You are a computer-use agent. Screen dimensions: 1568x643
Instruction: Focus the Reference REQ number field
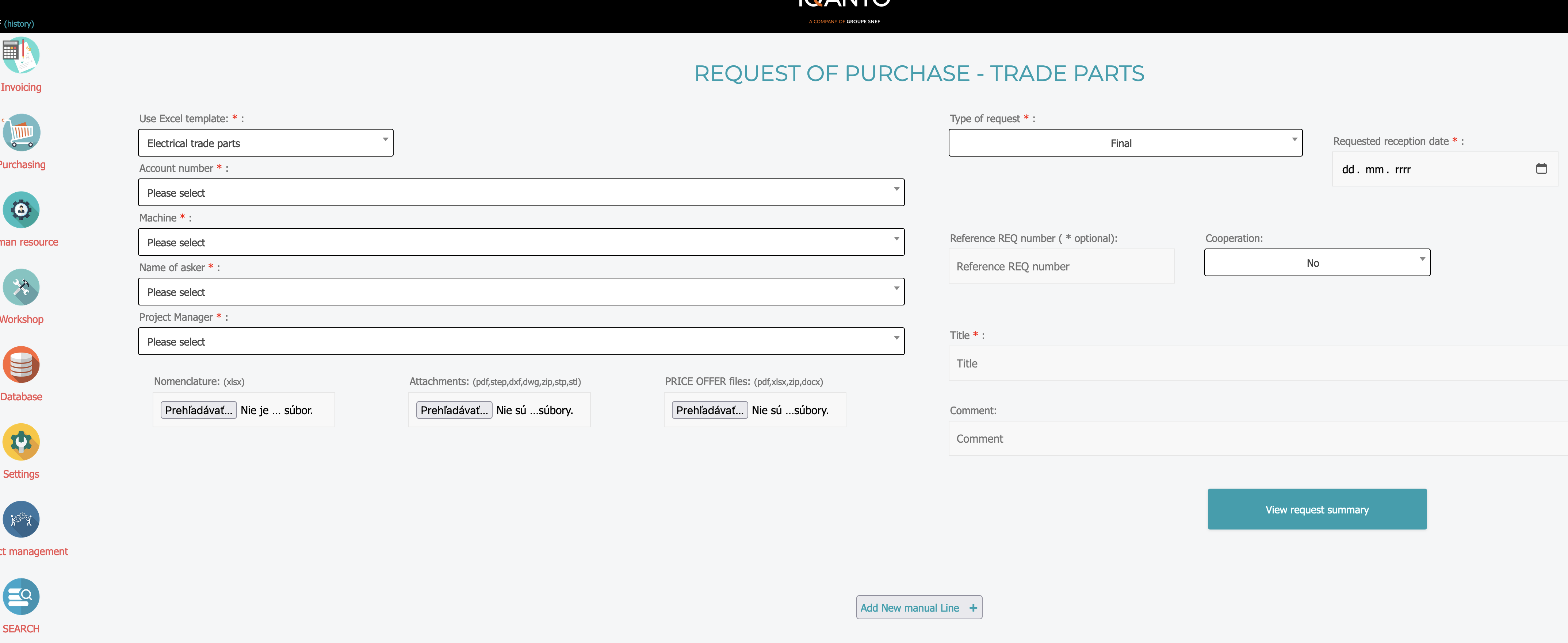click(1061, 266)
